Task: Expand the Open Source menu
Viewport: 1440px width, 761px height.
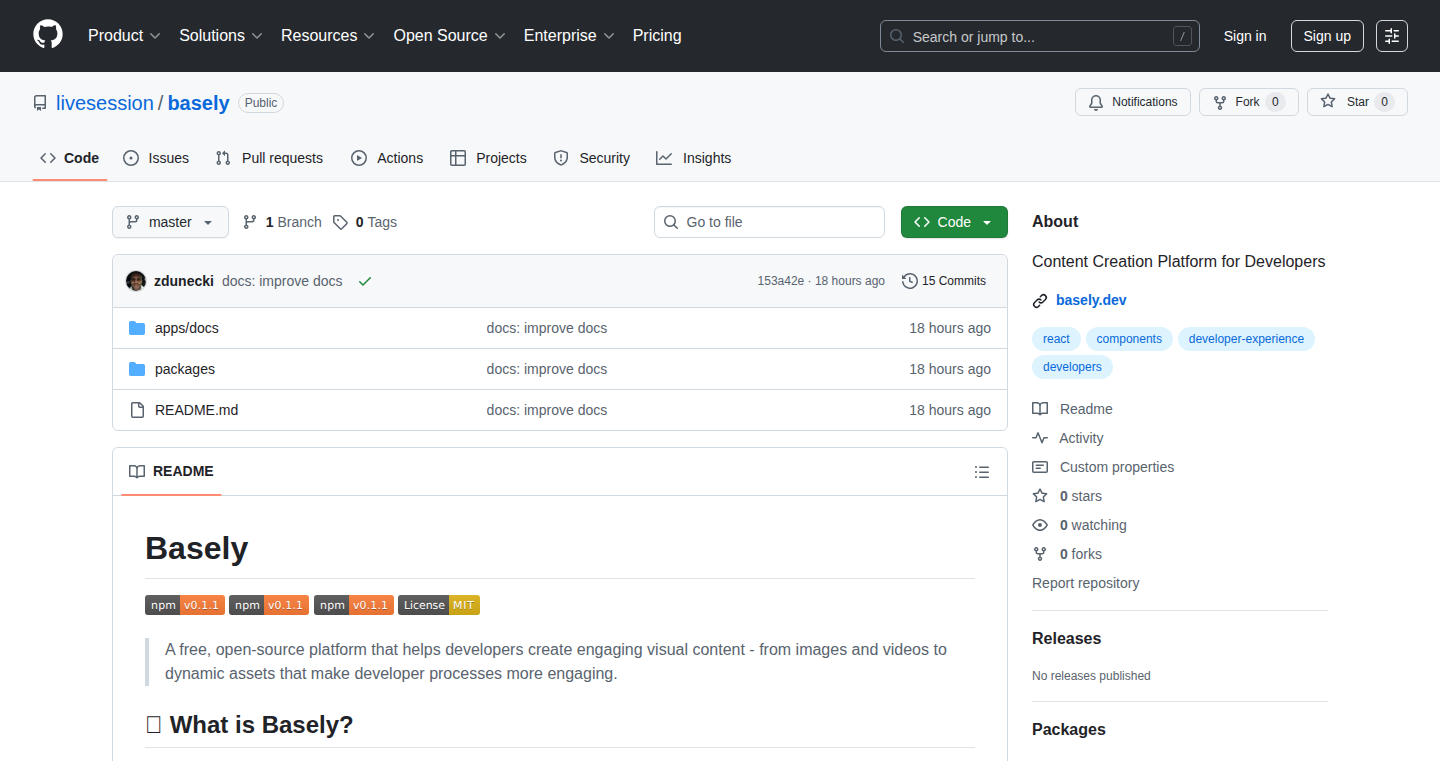Action: tap(449, 35)
